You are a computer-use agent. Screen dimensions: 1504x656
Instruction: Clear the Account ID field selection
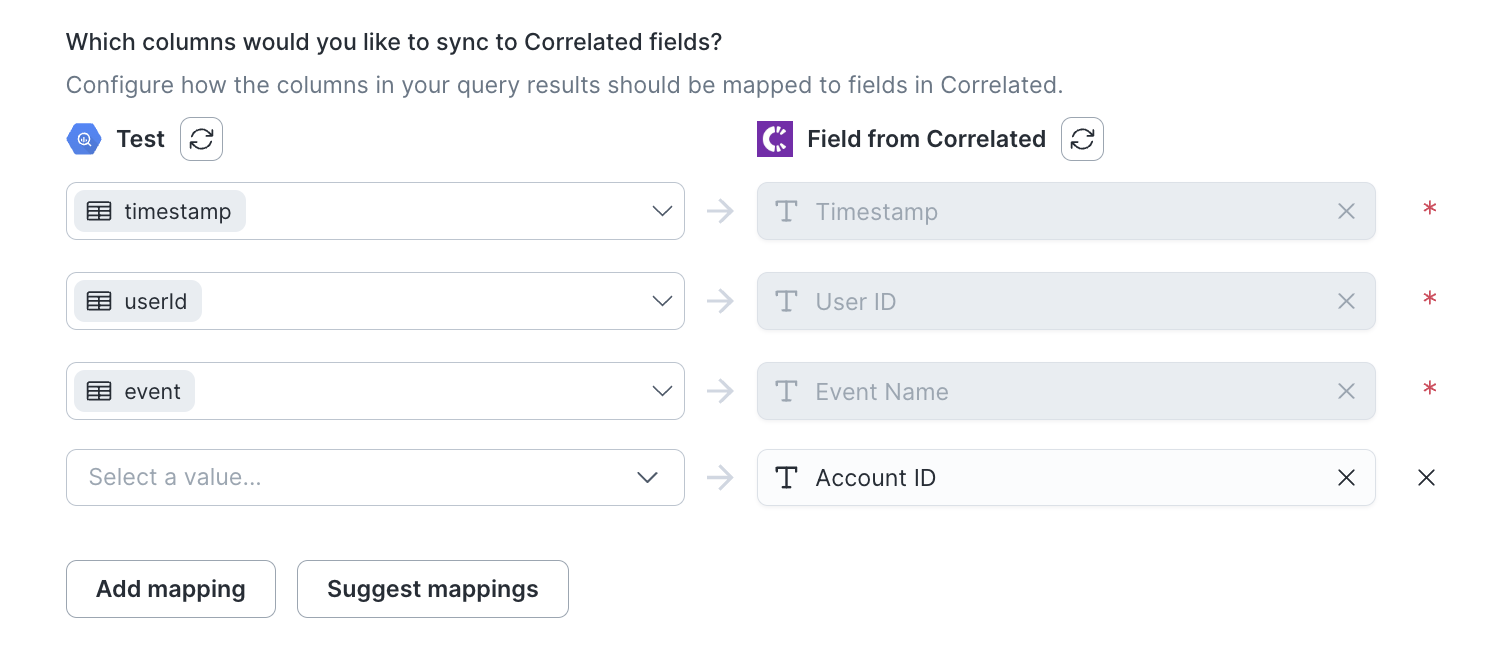point(1346,478)
